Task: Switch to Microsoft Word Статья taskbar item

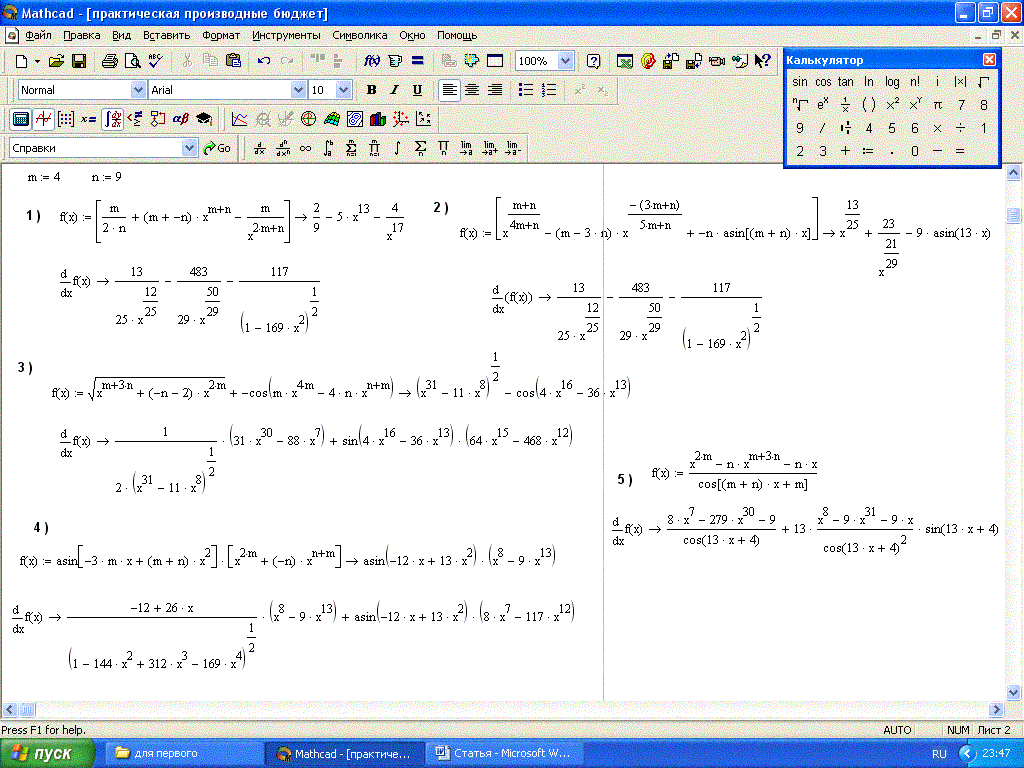Action: coord(497,753)
